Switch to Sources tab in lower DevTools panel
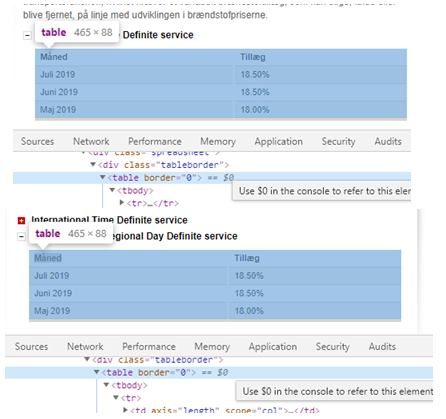Image resolution: width=446 pixels, height=419 pixels. point(31,346)
